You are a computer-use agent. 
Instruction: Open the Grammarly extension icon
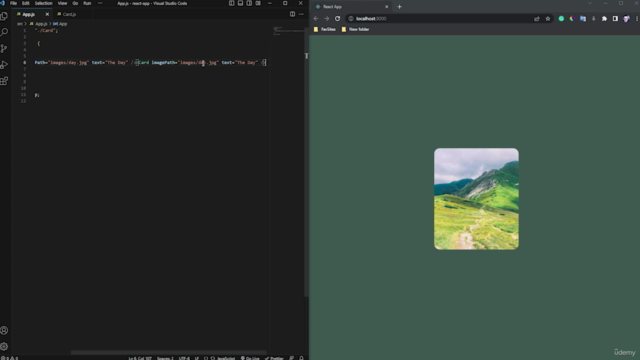[561, 19]
